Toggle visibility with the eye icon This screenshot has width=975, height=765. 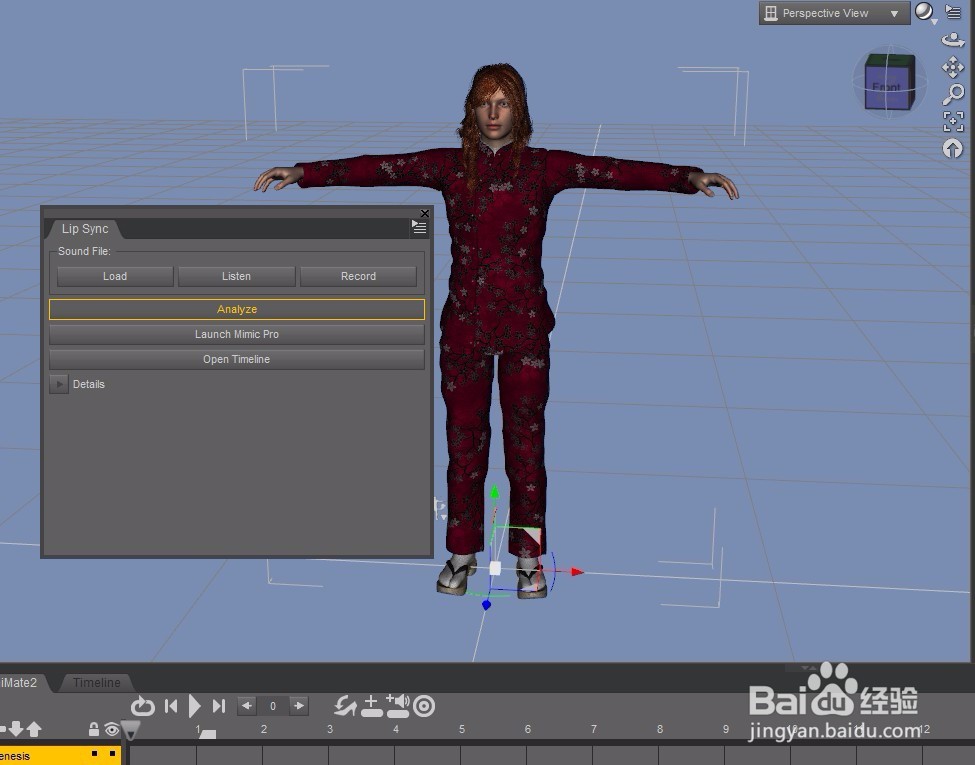point(110,729)
